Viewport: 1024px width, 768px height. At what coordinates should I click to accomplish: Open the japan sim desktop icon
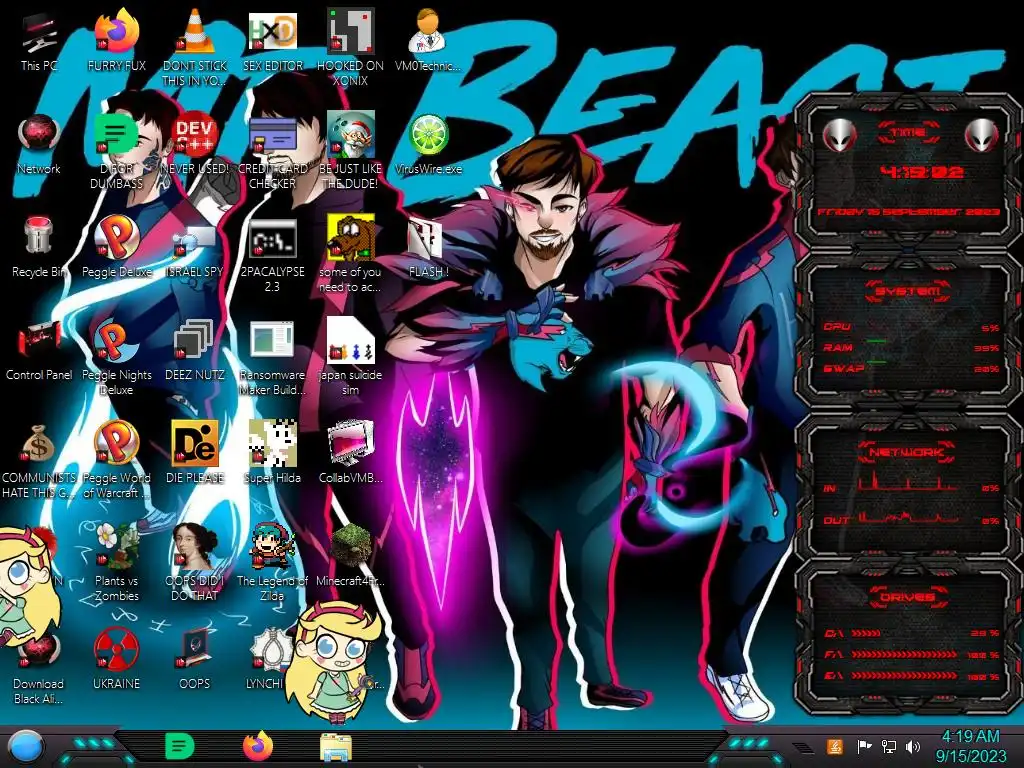pyautogui.click(x=351, y=340)
